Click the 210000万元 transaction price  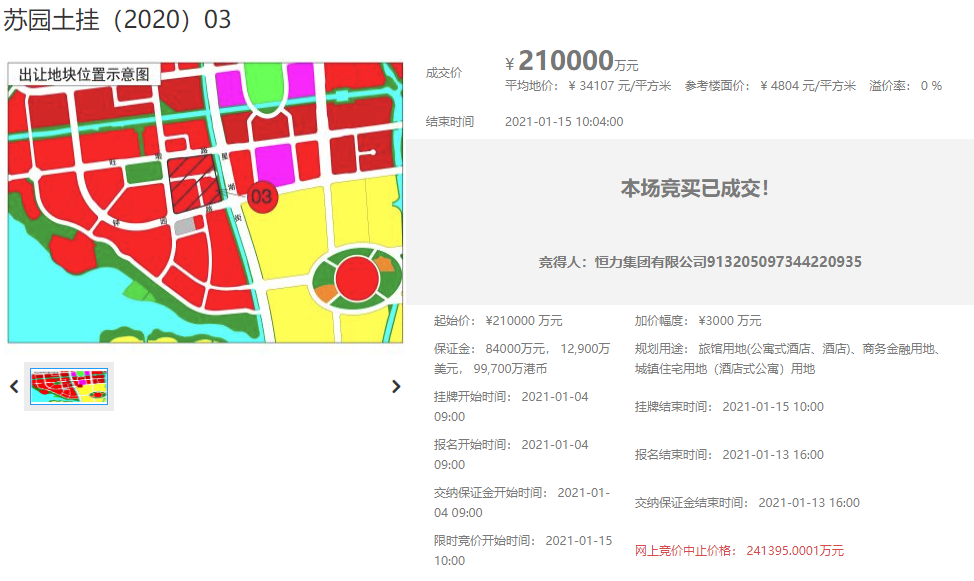coord(577,62)
